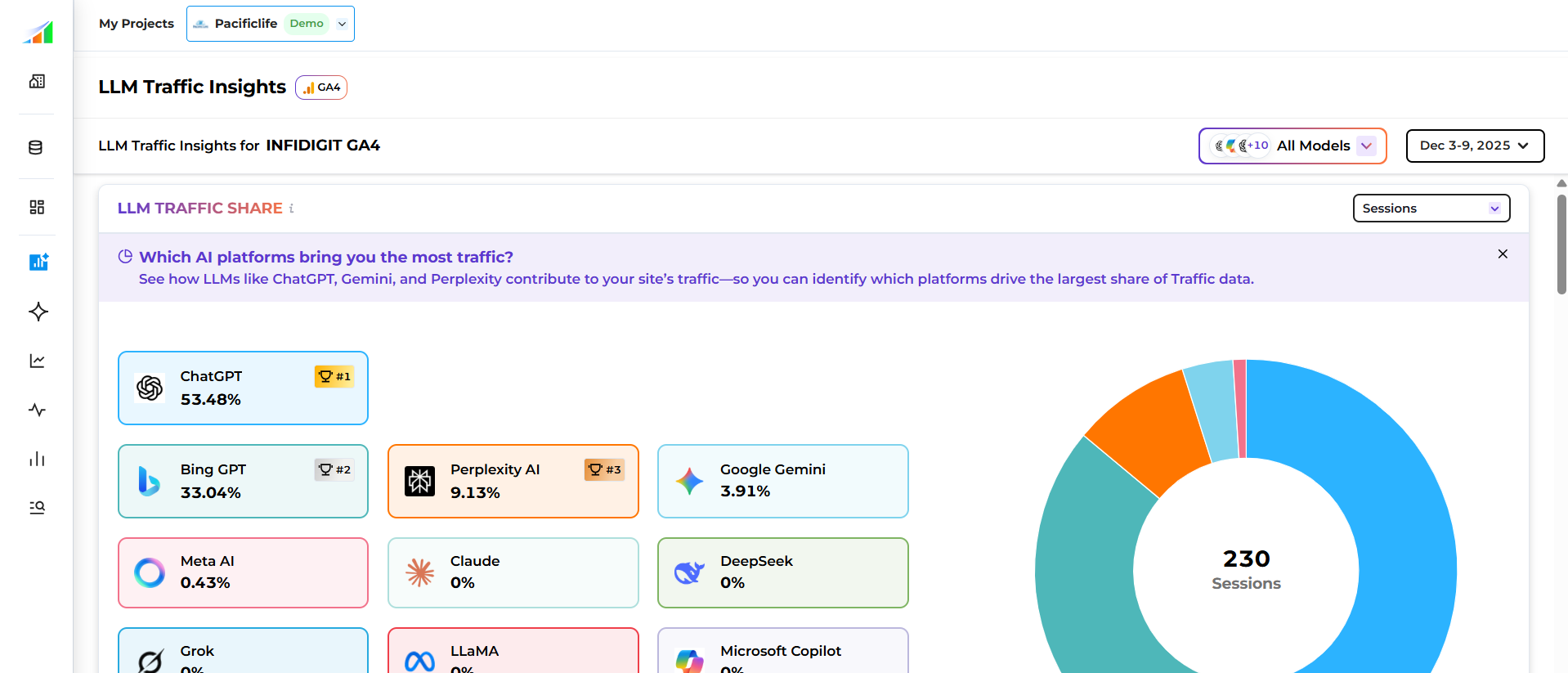
Task: Click the 33.04% Bing GPT value
Action: tap(211, 493)
